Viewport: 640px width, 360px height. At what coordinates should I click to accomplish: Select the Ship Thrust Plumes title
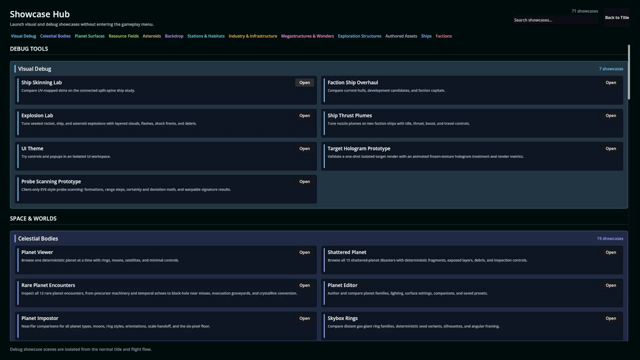tap(349, 116)
